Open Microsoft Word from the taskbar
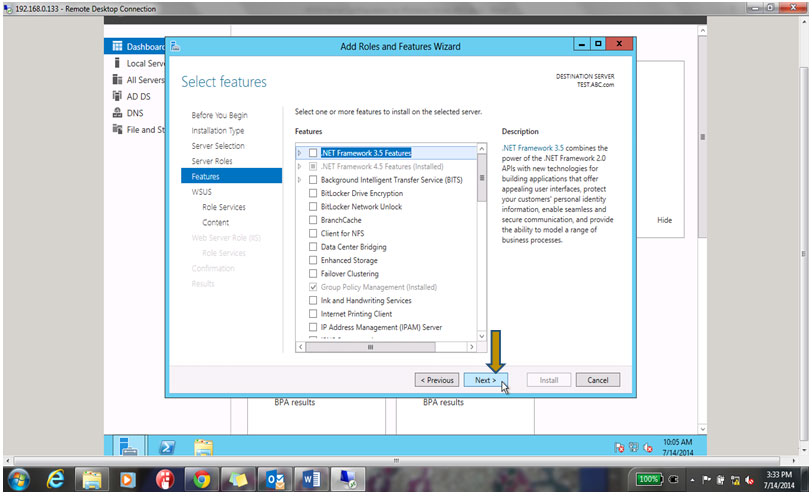 (311, 480)
